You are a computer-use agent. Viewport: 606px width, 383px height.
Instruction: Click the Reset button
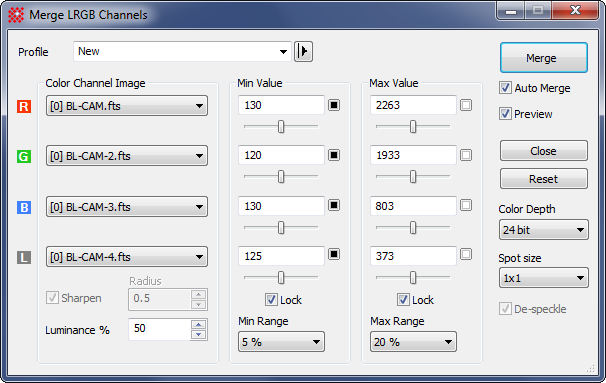pos(544,179)
